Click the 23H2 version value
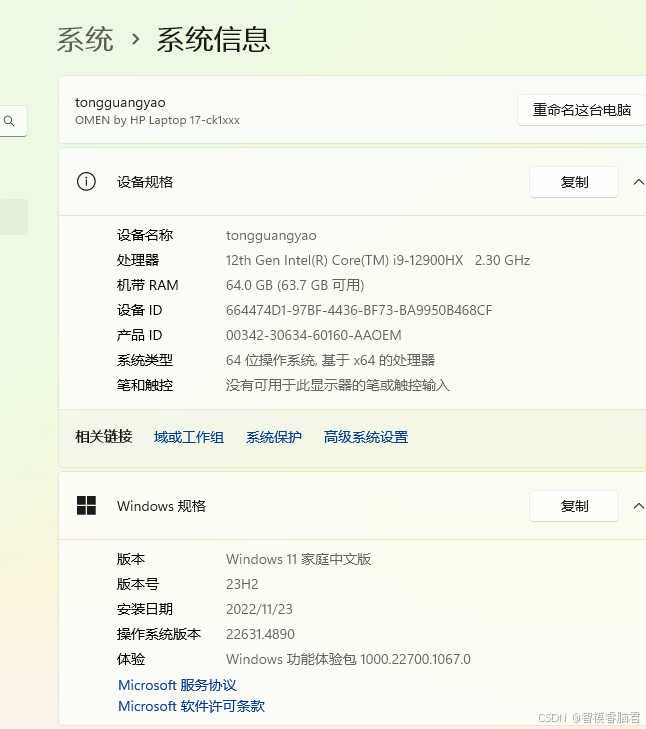Screen dimensions: 646x729 [242, 584]
